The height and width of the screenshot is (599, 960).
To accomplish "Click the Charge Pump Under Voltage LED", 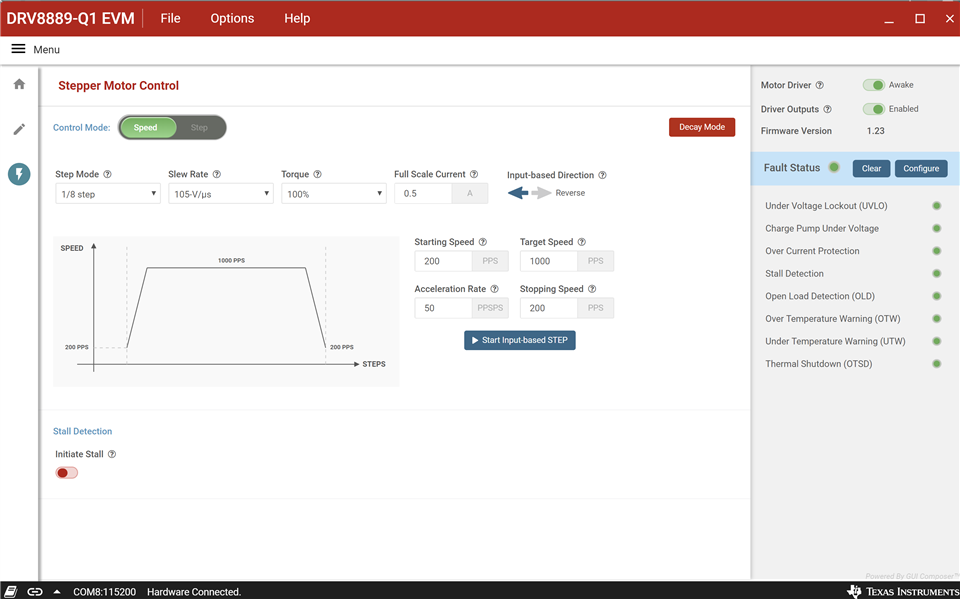I will [936, 228].
